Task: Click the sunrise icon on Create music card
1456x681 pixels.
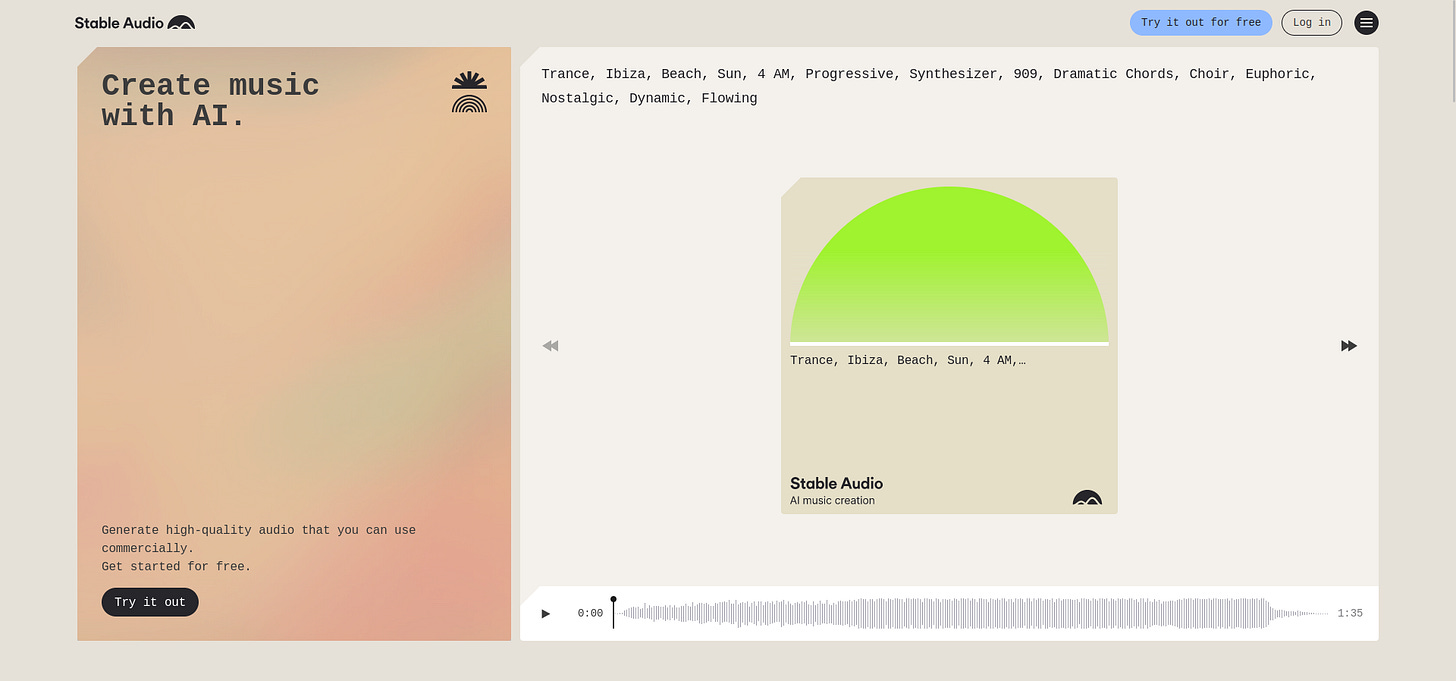Action: click(x=470, y=92)
